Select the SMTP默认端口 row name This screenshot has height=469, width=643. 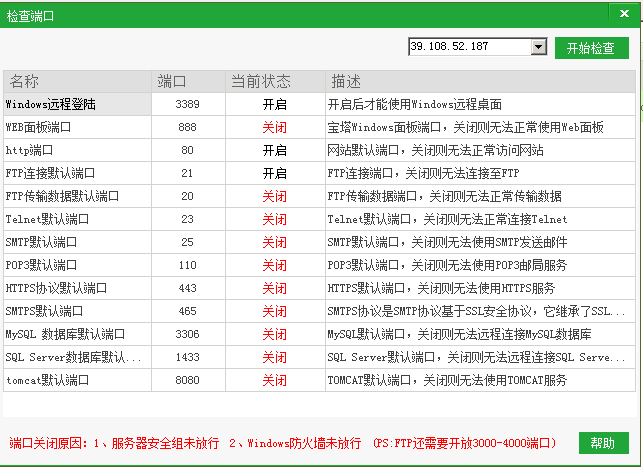tap(41, 242)
